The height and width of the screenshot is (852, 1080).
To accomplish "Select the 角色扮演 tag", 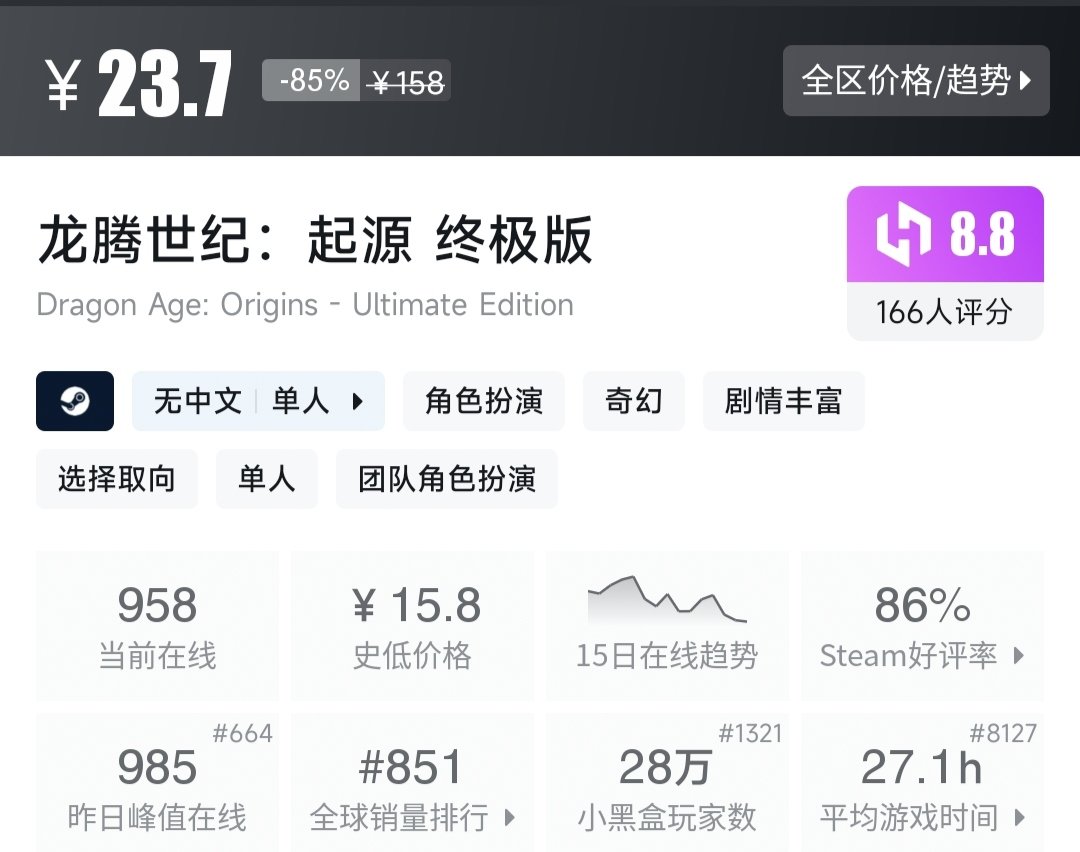I will 484,401.
